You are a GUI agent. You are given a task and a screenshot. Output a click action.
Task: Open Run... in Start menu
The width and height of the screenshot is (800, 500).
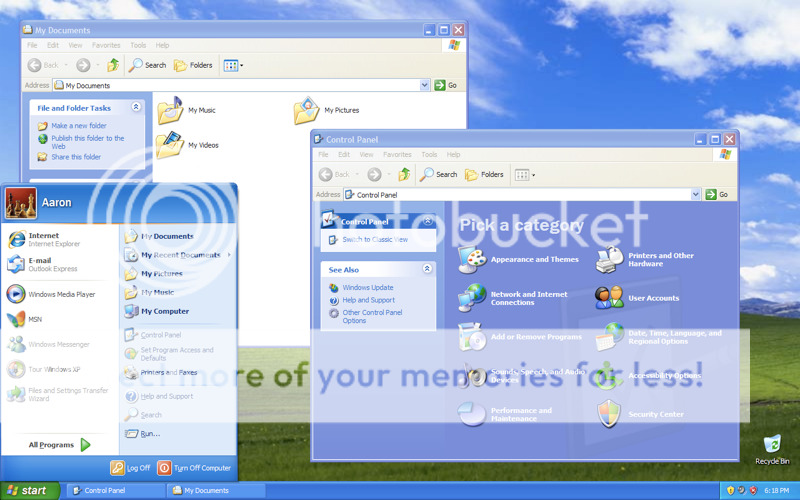(143, 434)
